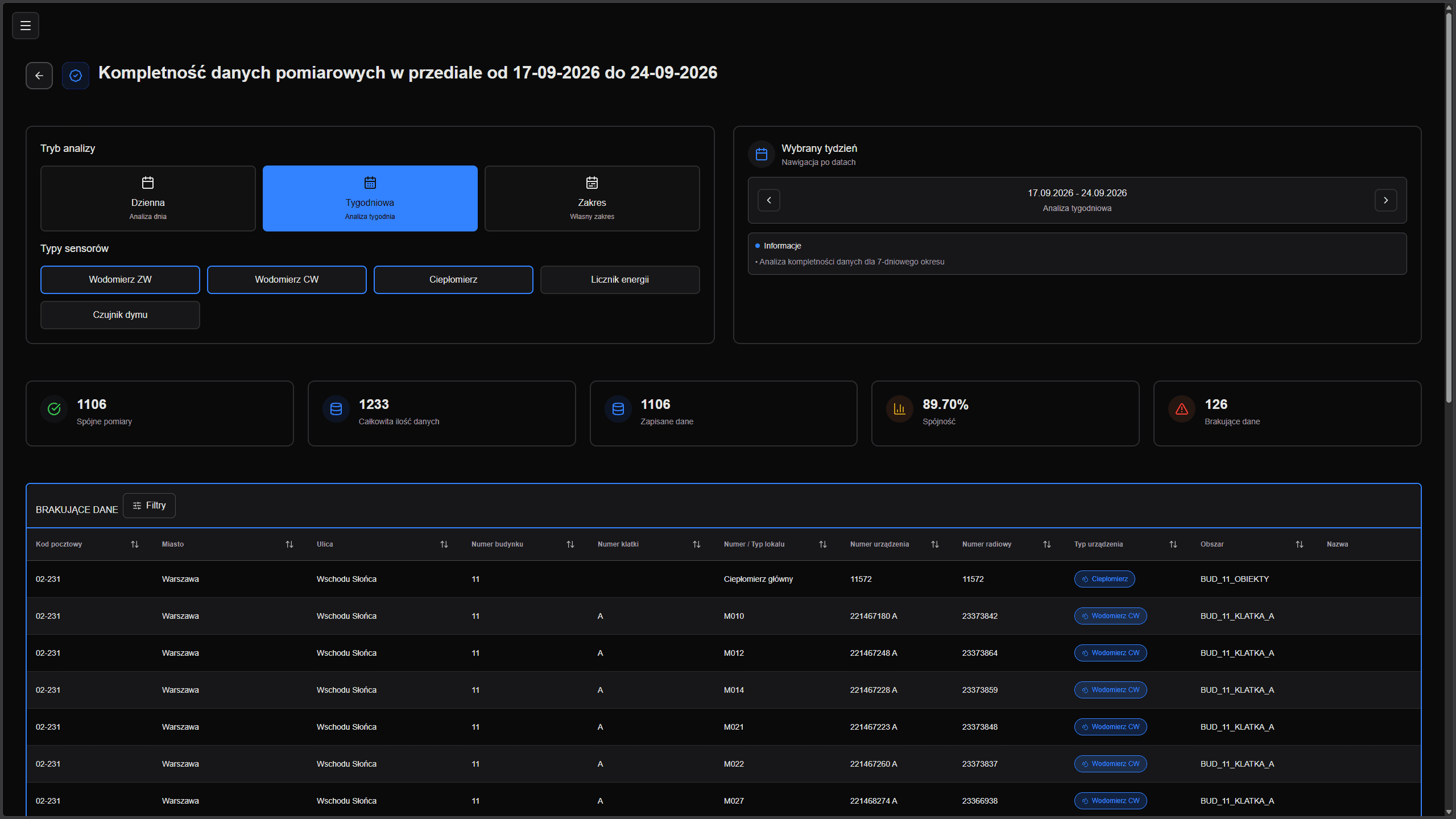1456x819 pixels.
Task: Go to previous week
Action: (x=769, y=200)
